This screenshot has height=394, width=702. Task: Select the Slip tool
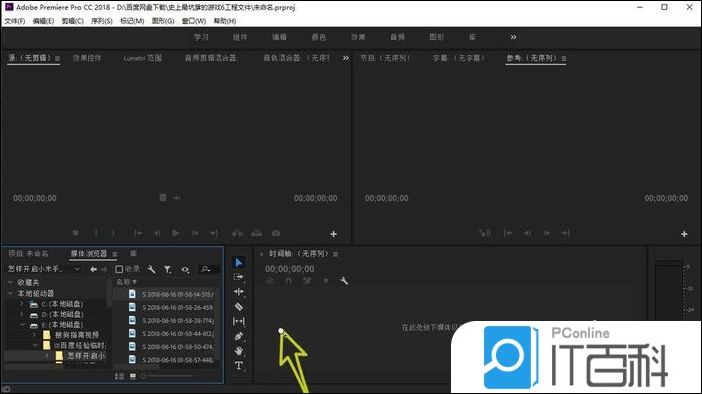[239, 321]
